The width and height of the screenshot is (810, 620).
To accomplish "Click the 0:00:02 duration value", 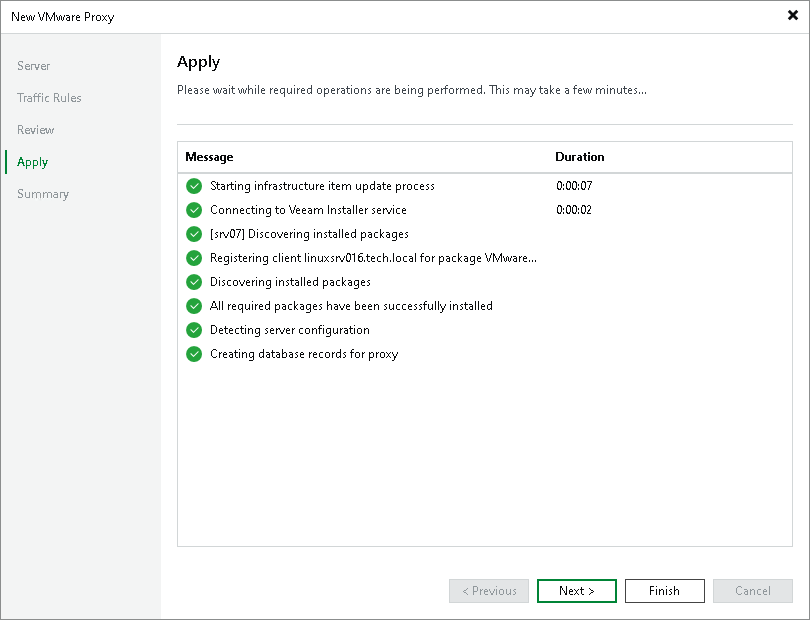I will tap(574, 210).
